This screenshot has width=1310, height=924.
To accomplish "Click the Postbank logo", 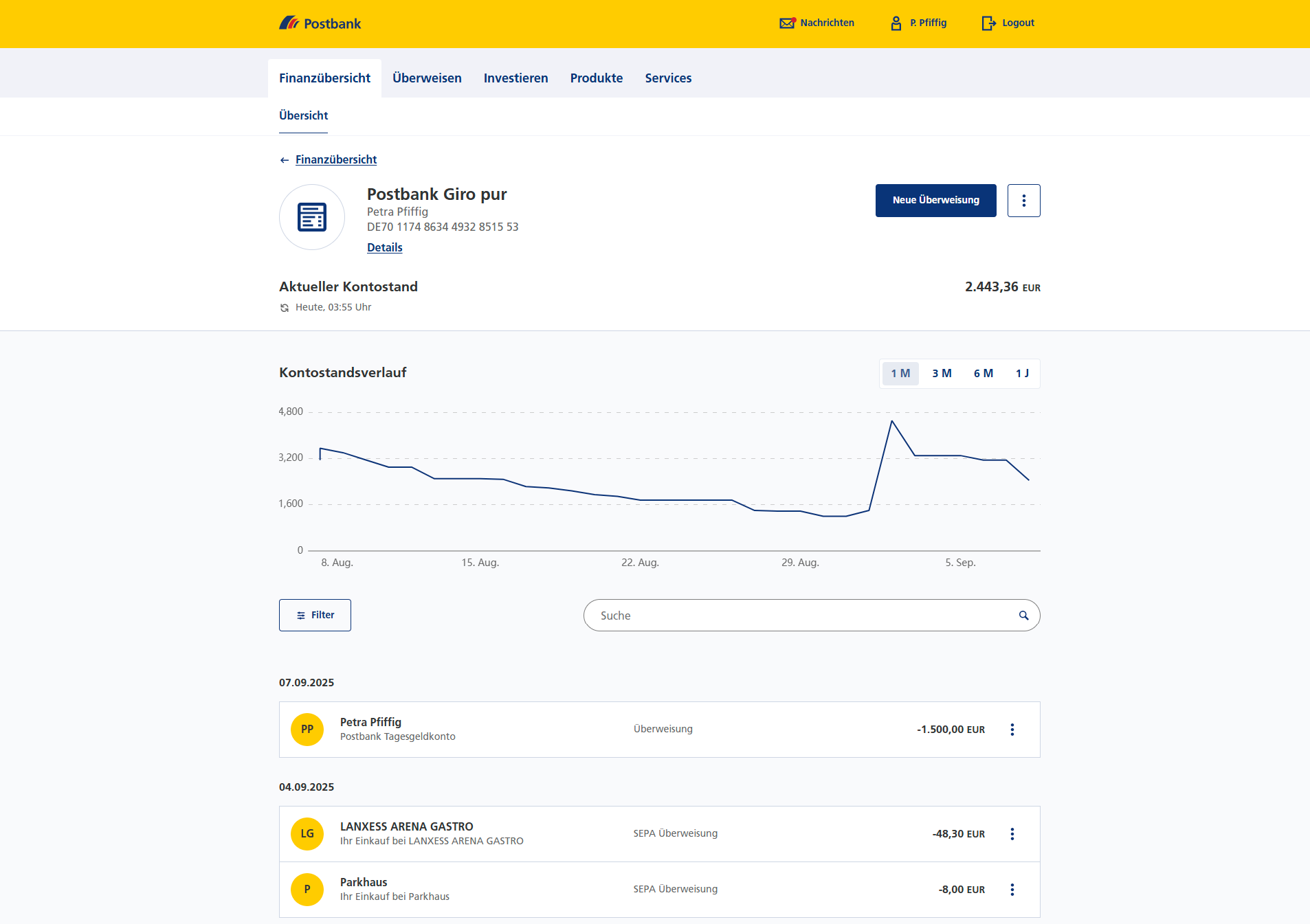I will pyautogui.click(x=320, y=23).
